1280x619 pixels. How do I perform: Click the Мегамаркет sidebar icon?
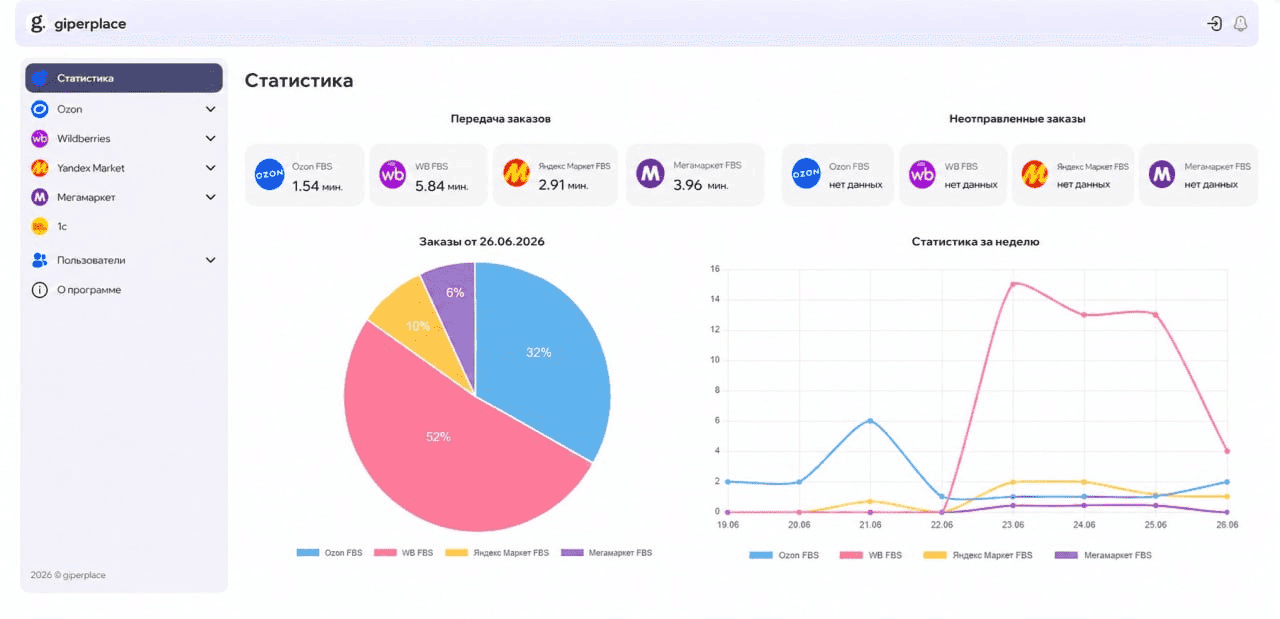40,197
